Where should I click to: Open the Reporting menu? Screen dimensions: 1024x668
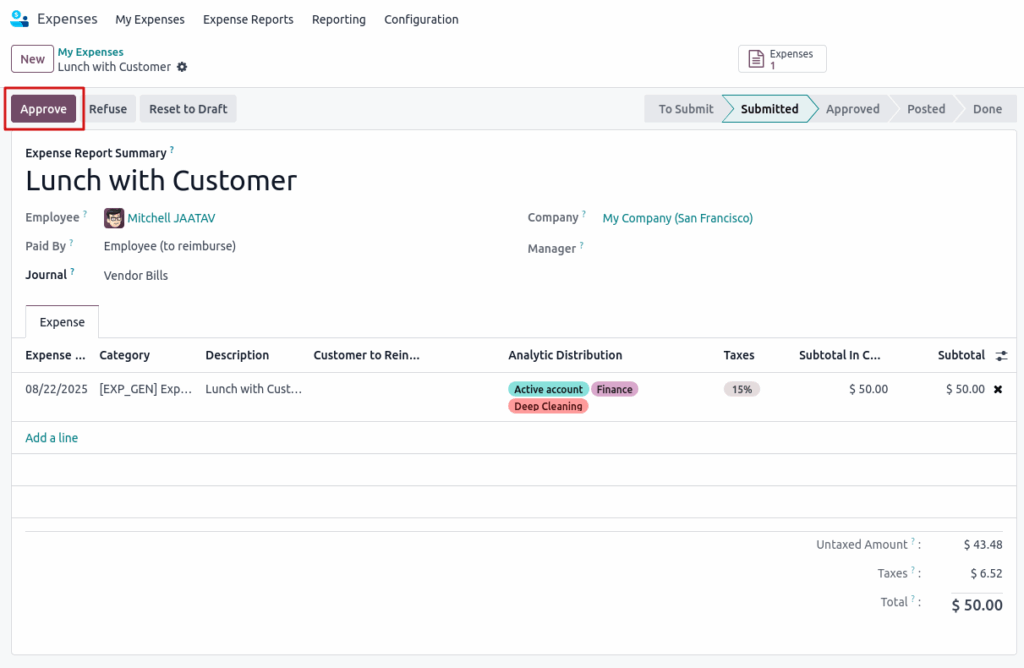(x=338, y=19)
